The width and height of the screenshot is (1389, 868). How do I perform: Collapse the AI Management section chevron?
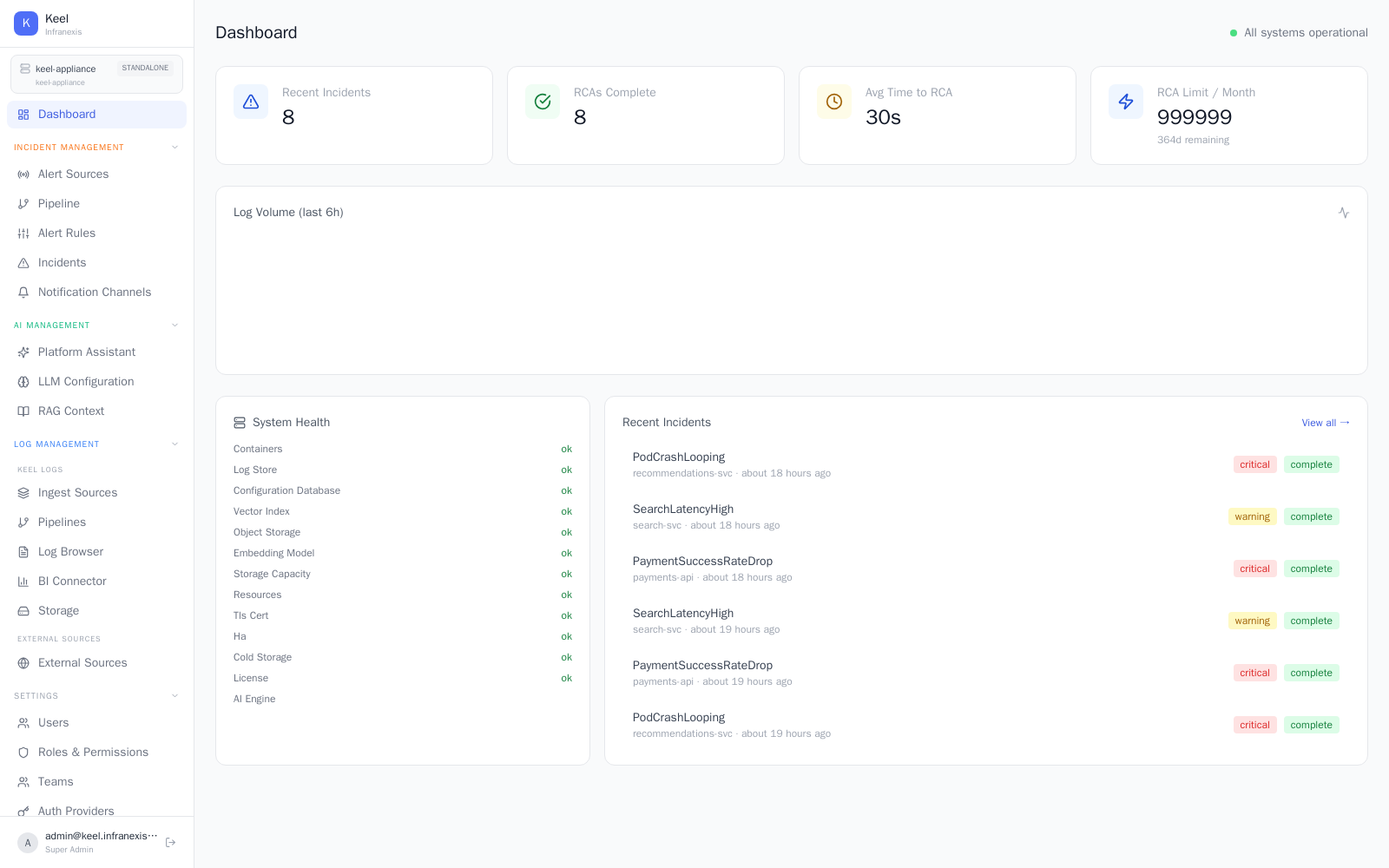[x=174, y=325]
